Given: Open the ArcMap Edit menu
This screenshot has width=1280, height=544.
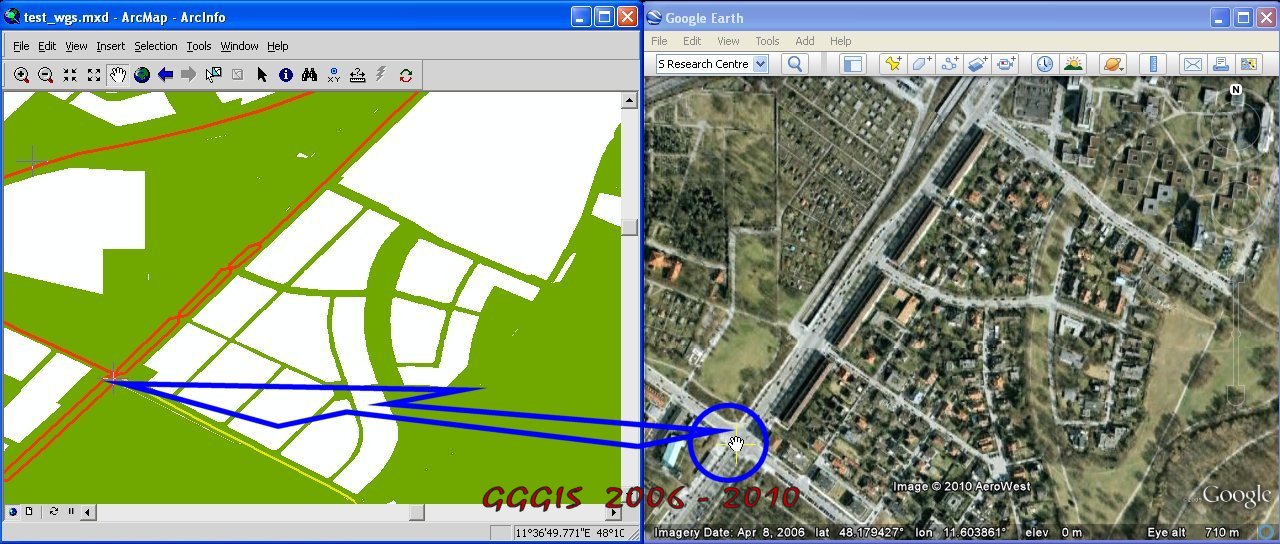Looking at the screenshot, I should click(x=47, y=46).
